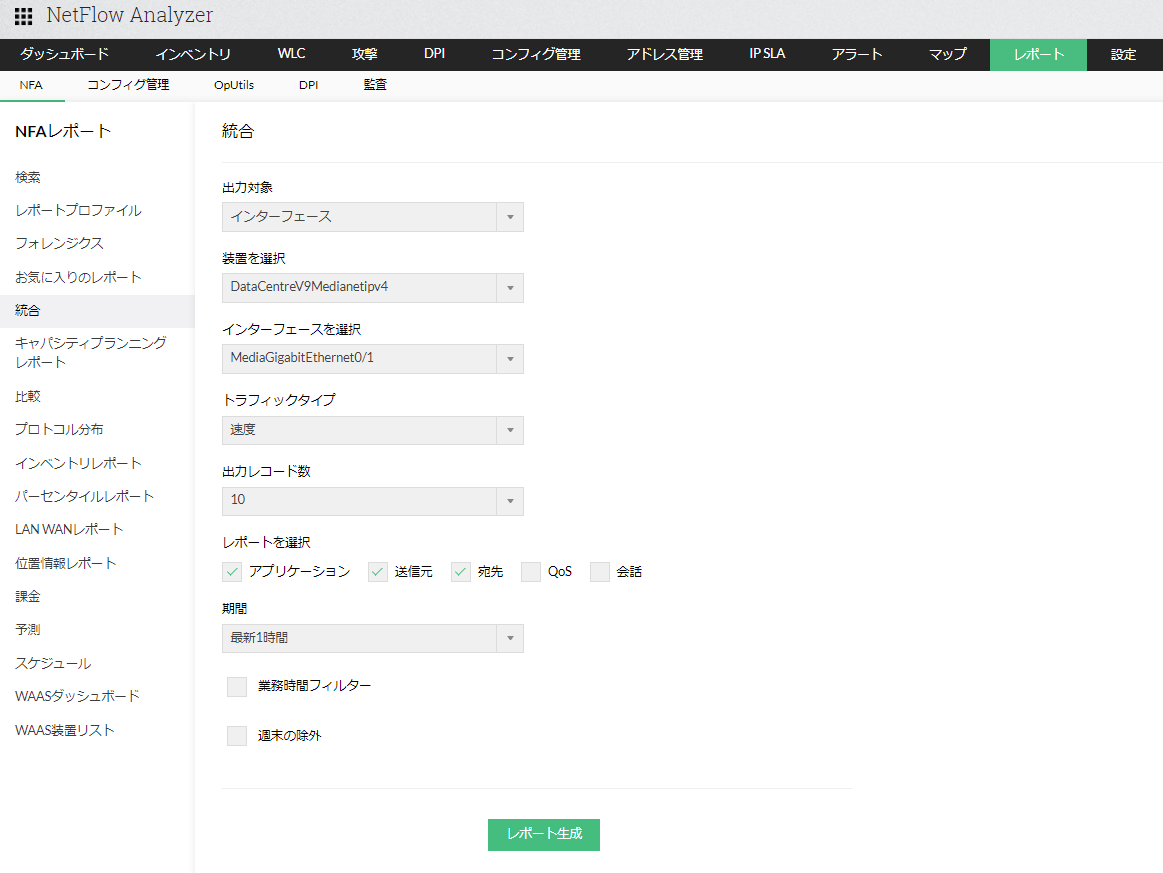Open the インターフェースを選択 dropdown
This screenshot has width=1163, height=873.
[x=372, y=359]
